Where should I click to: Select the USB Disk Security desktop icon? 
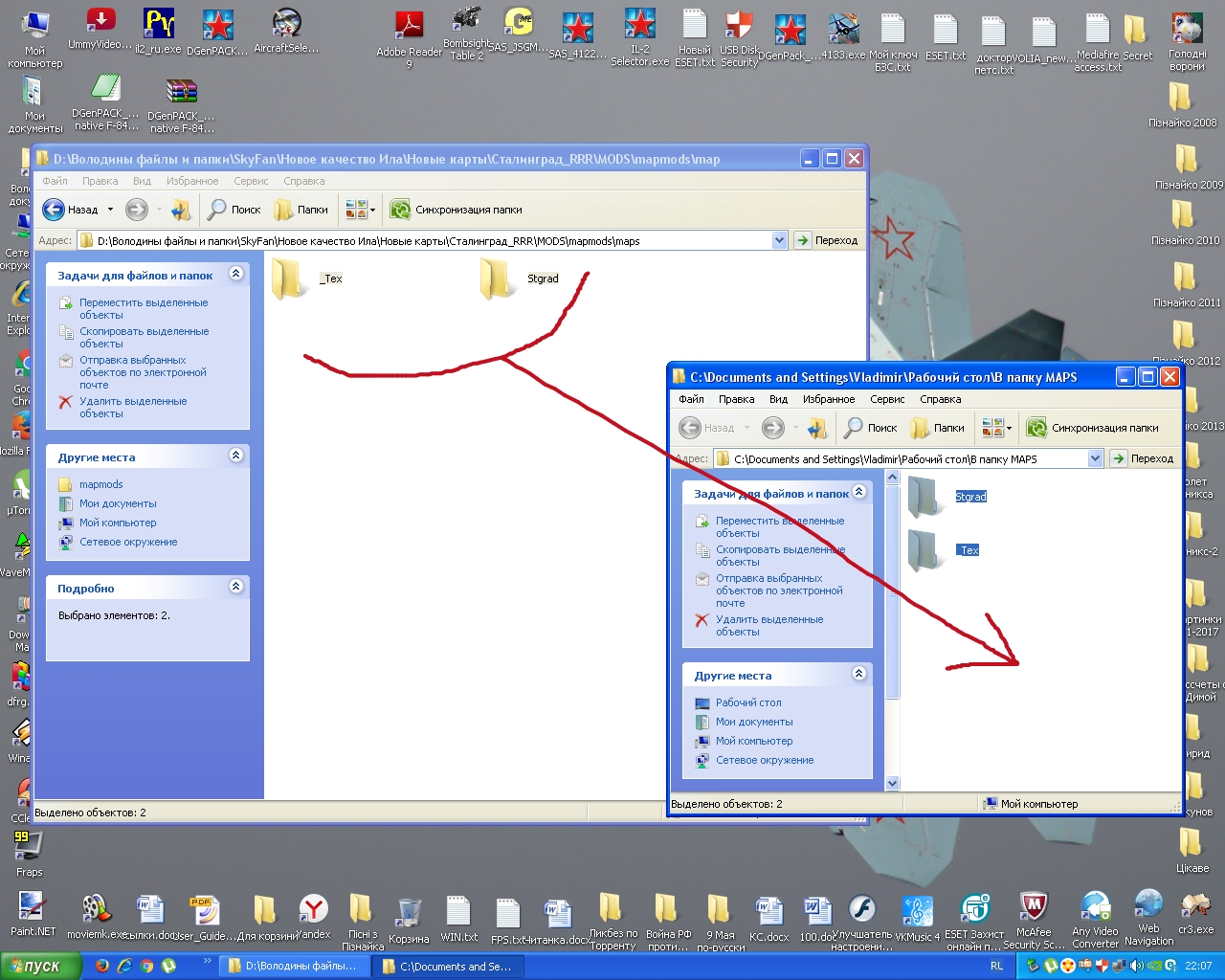tap(739, 38)
